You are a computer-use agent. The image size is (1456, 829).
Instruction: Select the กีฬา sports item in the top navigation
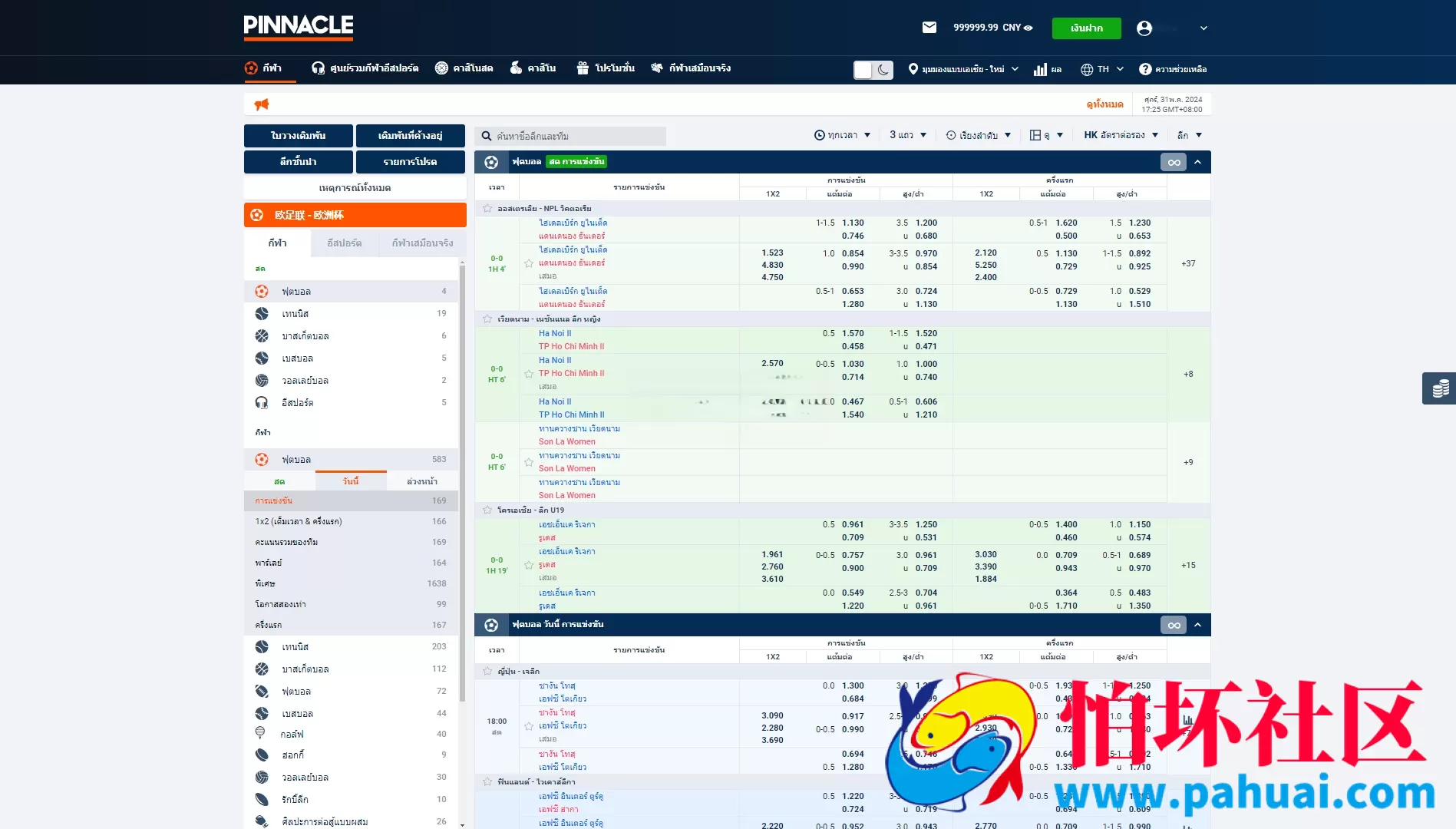263,68
